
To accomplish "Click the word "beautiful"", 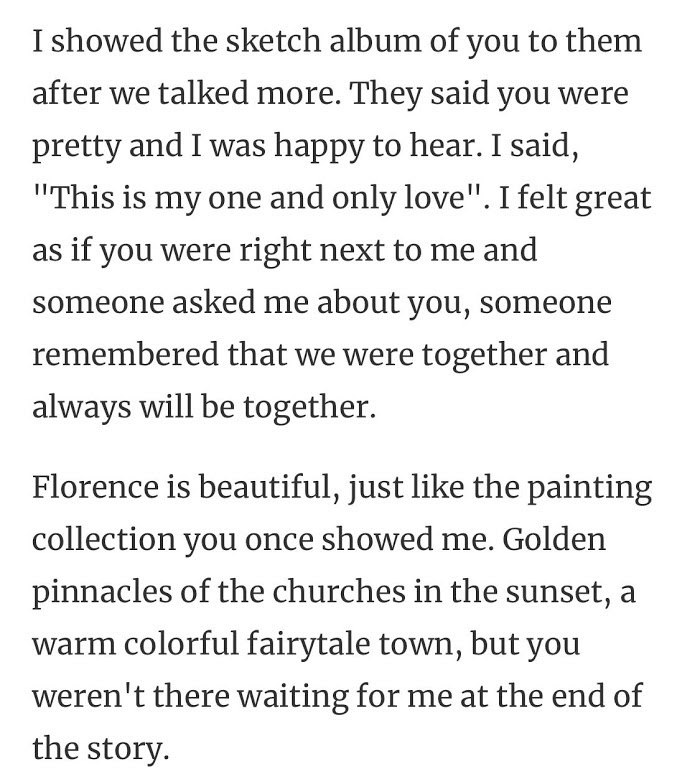I will click(x=257, y=487).
